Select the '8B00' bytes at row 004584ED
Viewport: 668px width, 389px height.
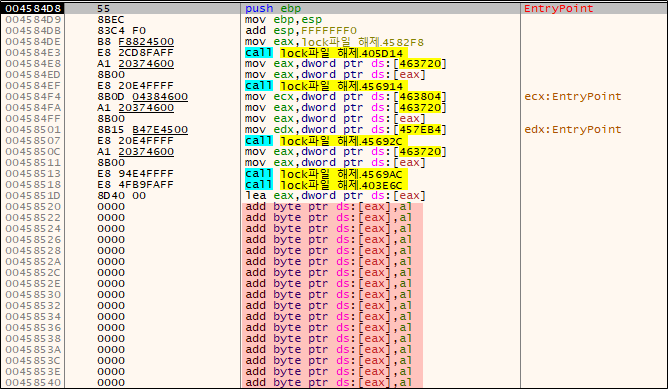111,75
